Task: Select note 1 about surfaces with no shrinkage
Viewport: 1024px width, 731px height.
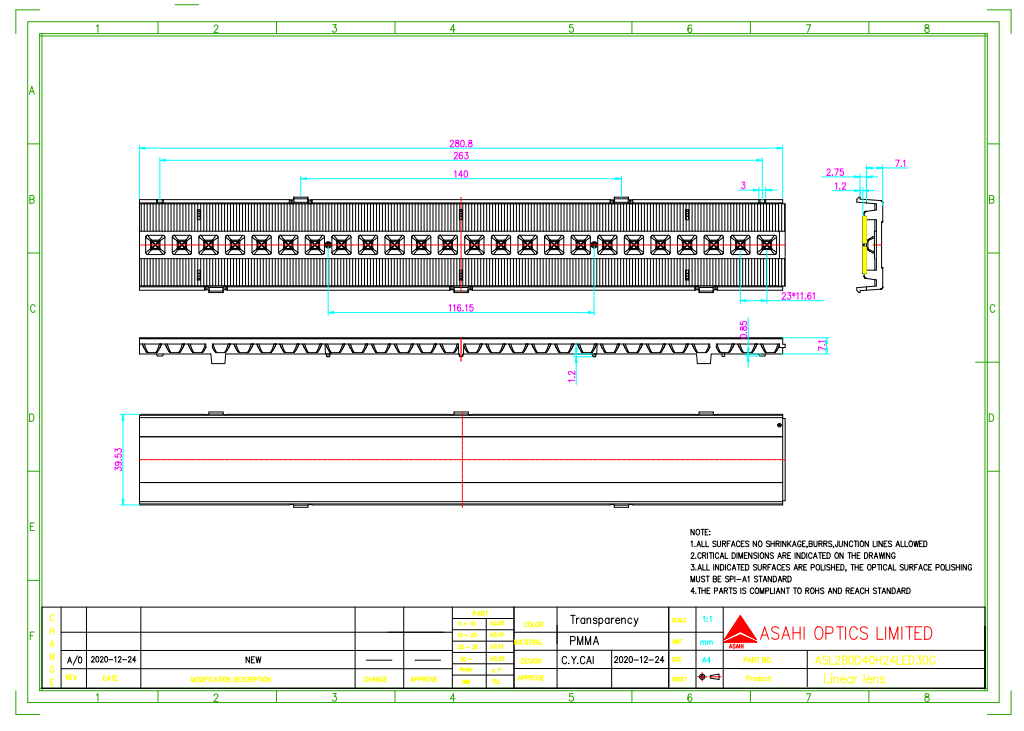Action: 808,544
